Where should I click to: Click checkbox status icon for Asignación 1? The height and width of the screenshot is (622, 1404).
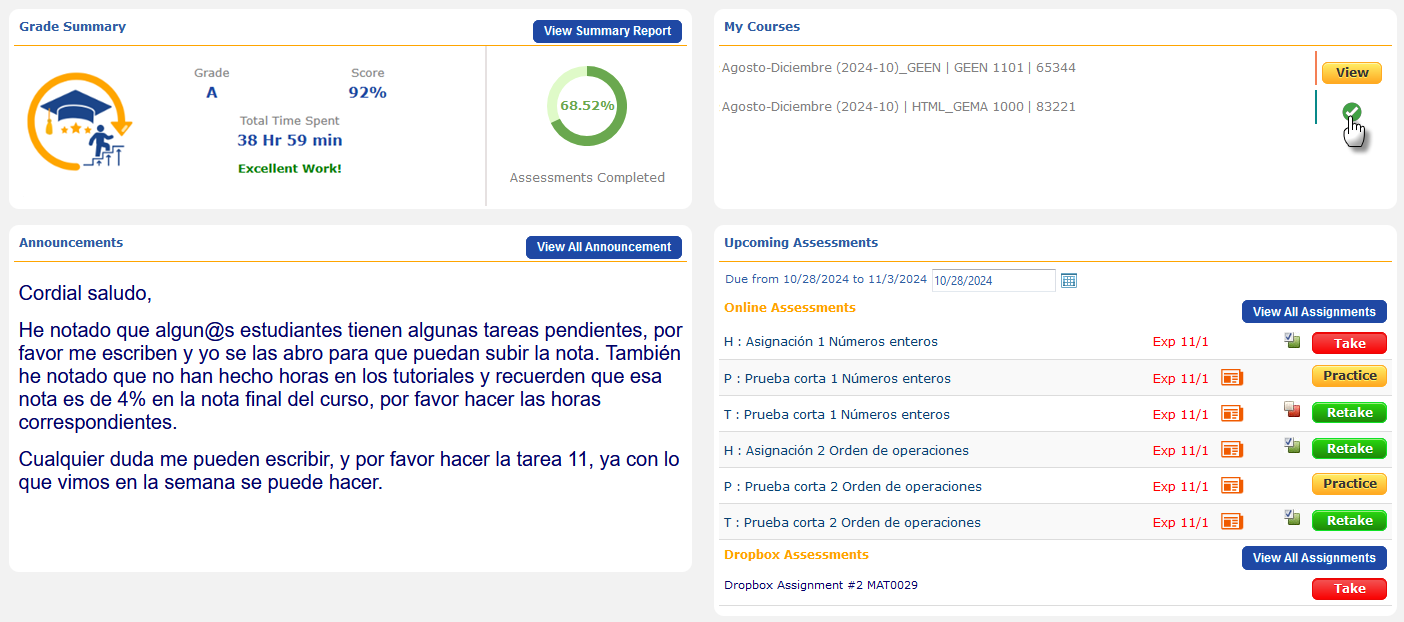pos(1292,341)
